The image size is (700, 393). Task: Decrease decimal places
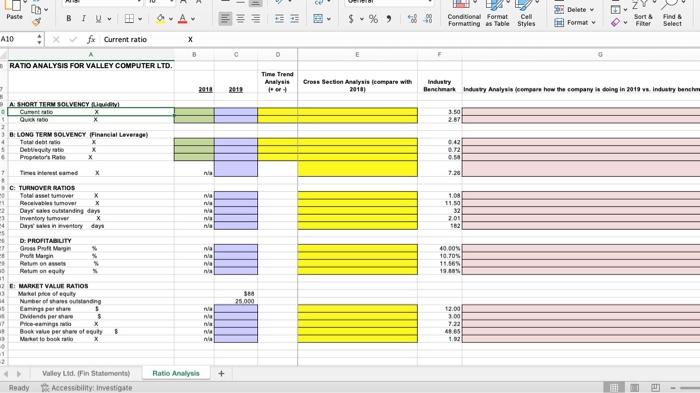coord(428,19)
